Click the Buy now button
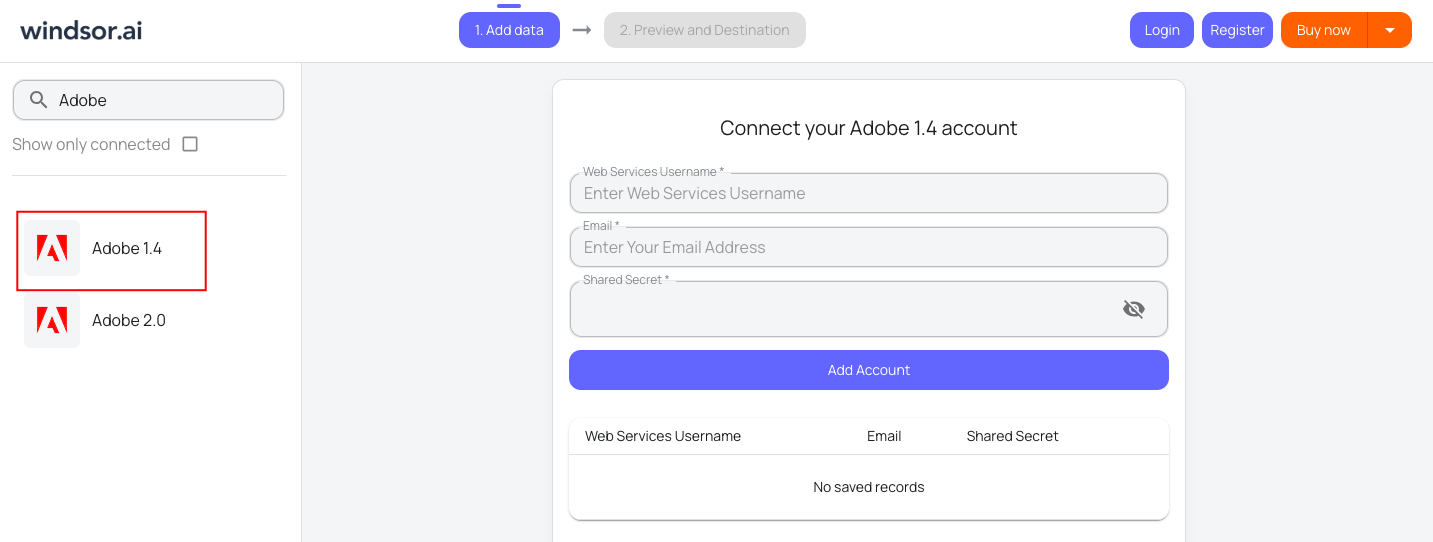1433x542 pixels. (1323, 30)
